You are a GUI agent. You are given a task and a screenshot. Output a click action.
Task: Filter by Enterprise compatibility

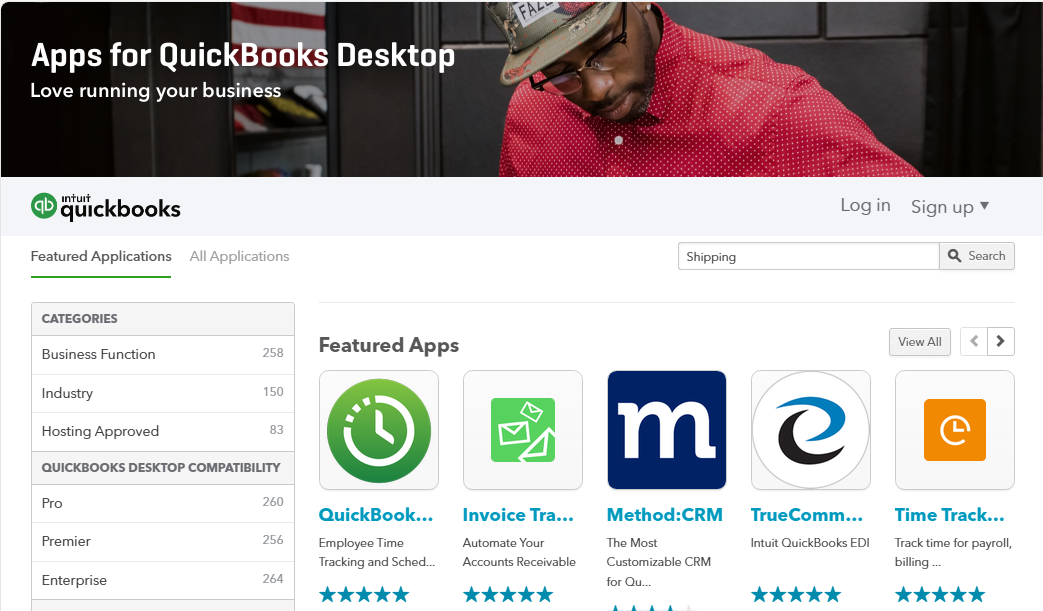click(x=163, y=580)
